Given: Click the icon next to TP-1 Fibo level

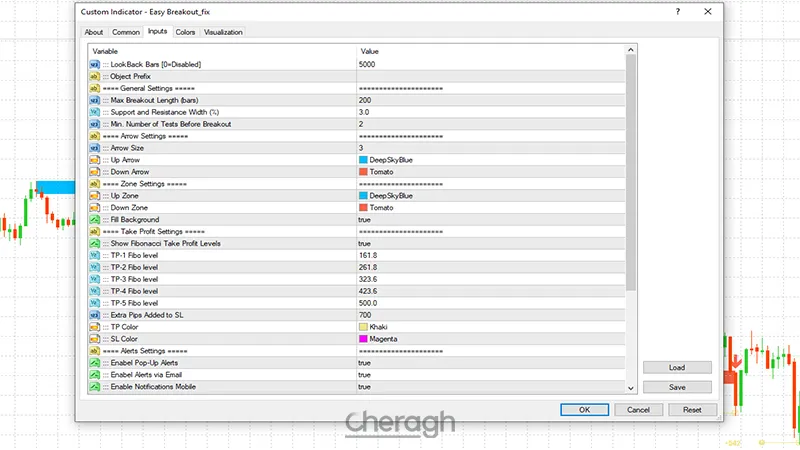Looking at the screenshot, I should [x=94, y=256].
